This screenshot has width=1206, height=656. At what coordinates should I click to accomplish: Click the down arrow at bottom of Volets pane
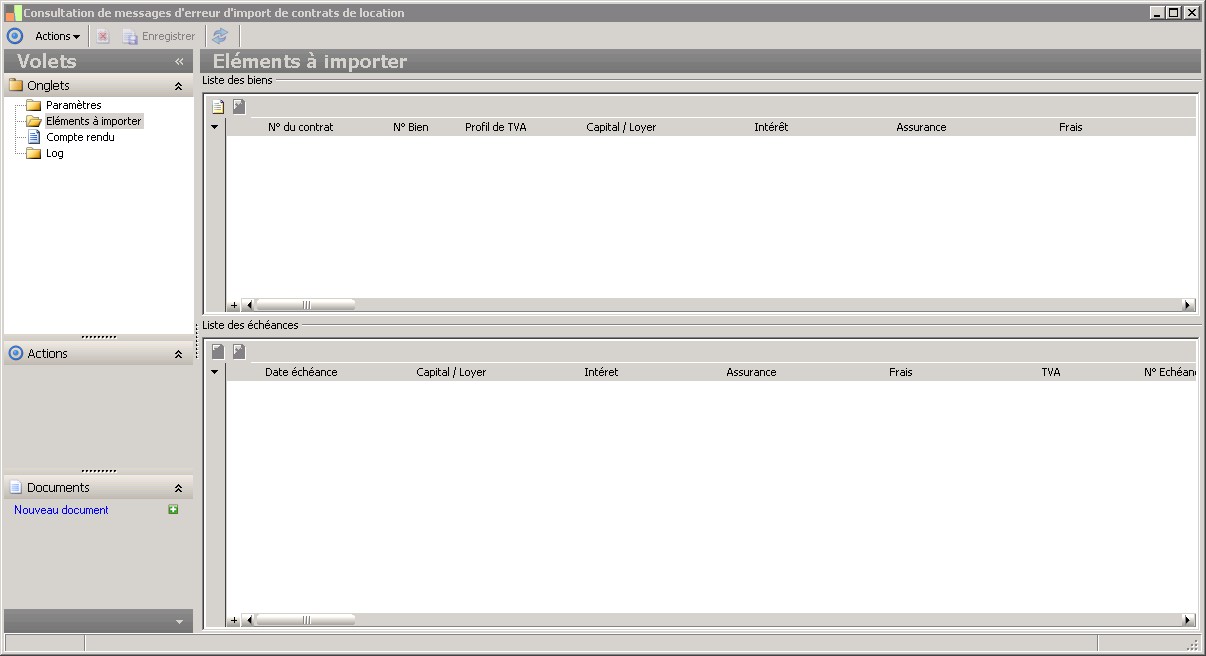coord(179,622)
